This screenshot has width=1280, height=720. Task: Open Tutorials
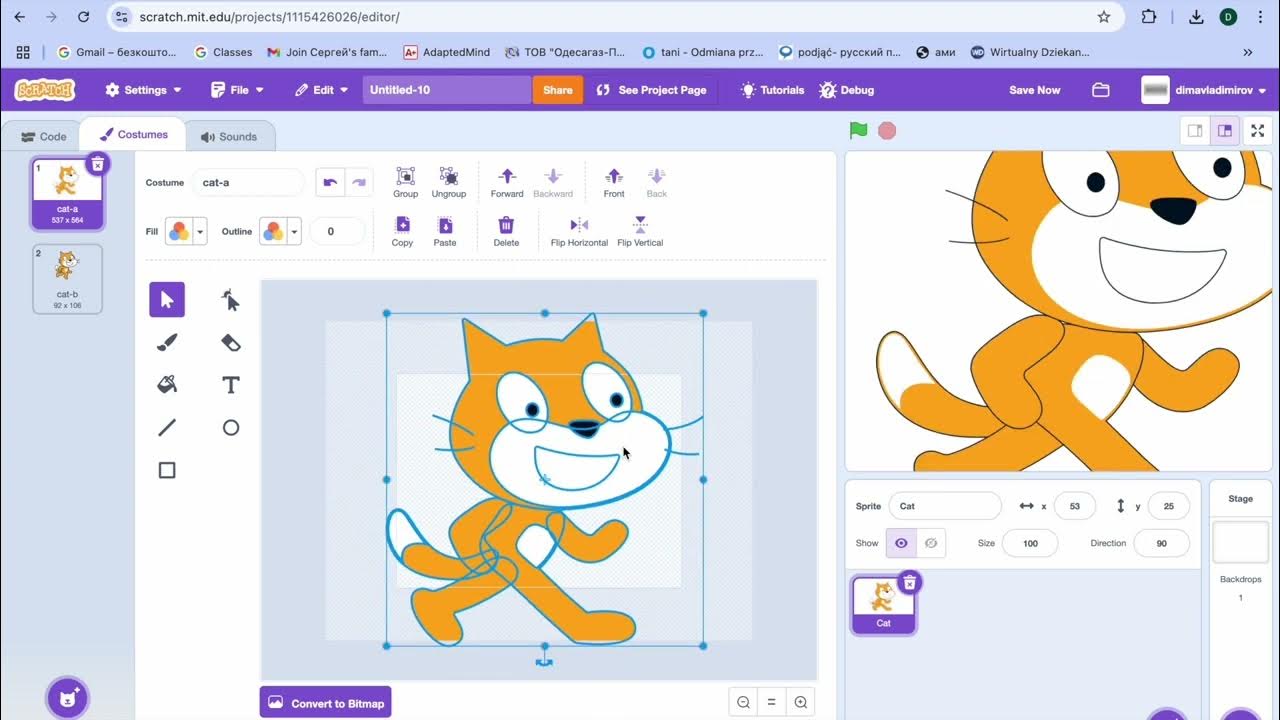pyautogui.click(x=772, y=90)
